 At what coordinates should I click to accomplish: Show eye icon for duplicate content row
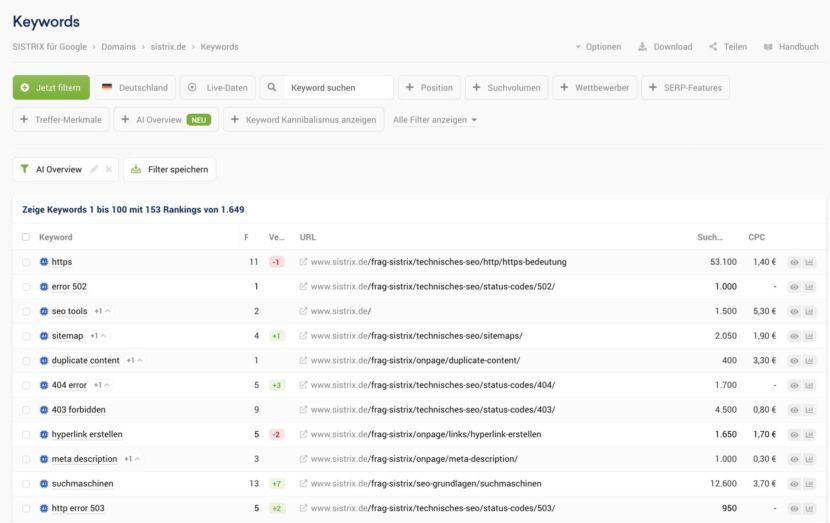click(794, 361)
